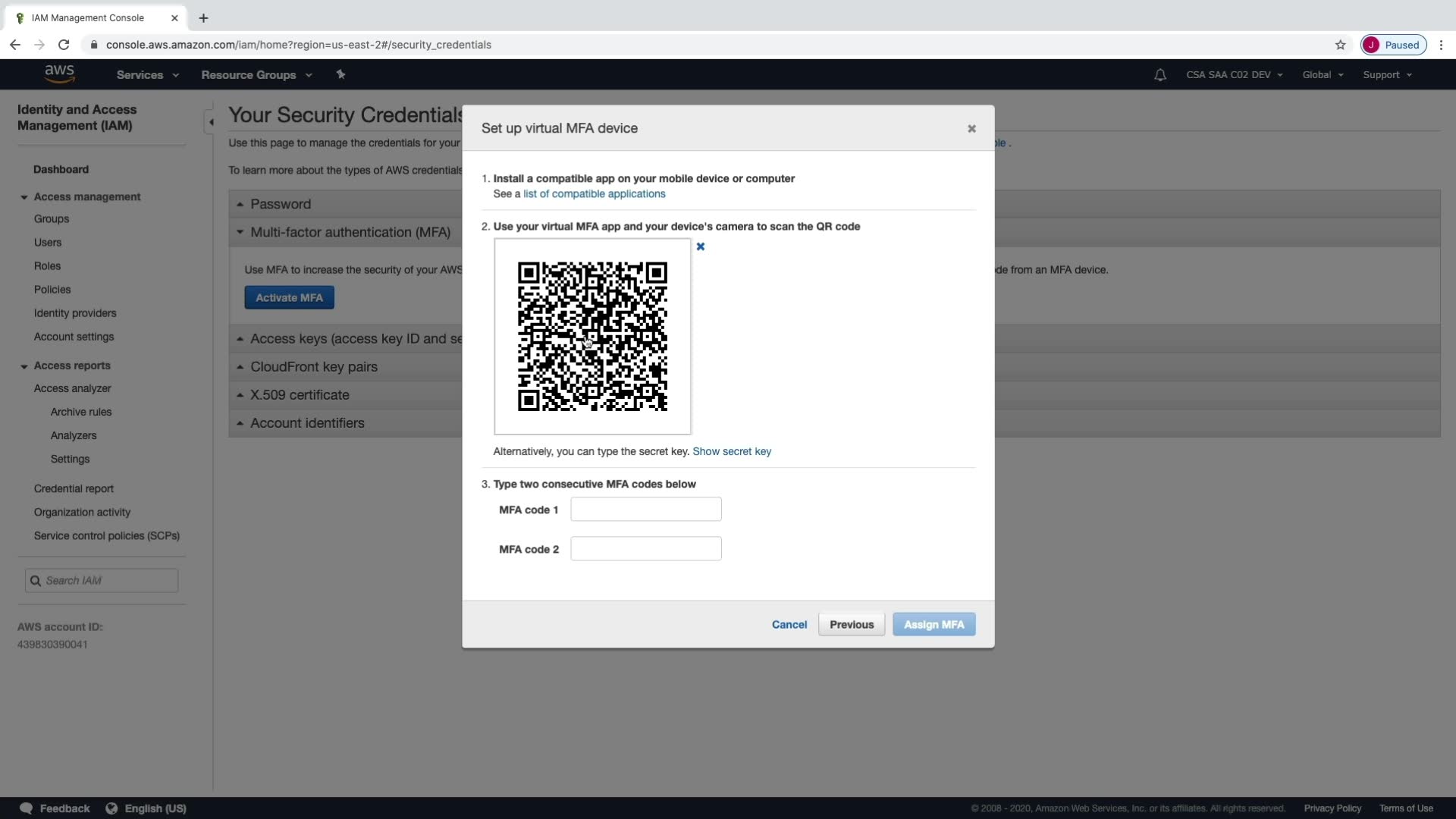Open the Support menu
Image resolution: width=1456 pixels, height=819 pixels.
pyautogui.click(x=1386, y=74)
